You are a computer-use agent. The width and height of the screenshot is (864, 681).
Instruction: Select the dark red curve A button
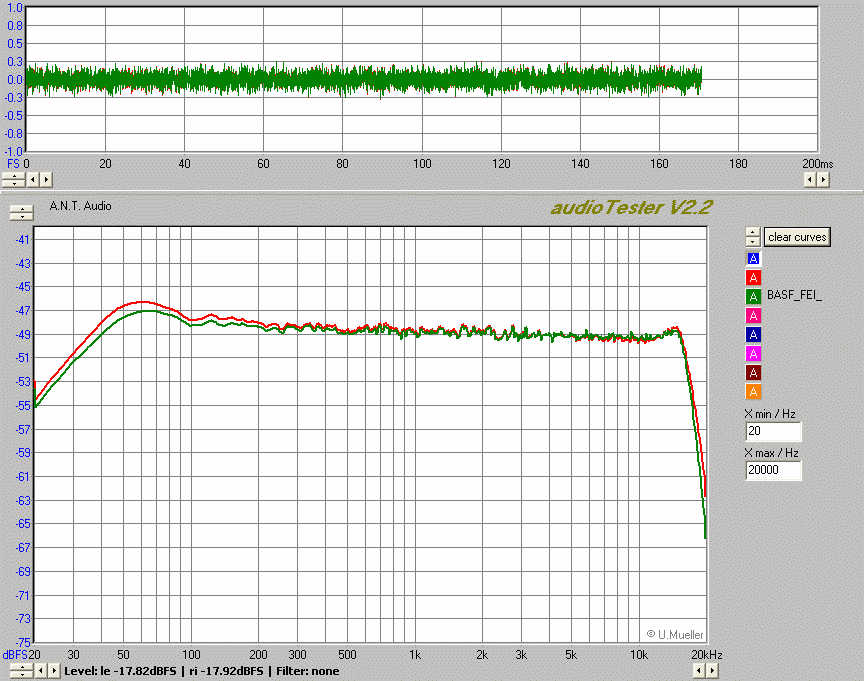tap(753, 372)
